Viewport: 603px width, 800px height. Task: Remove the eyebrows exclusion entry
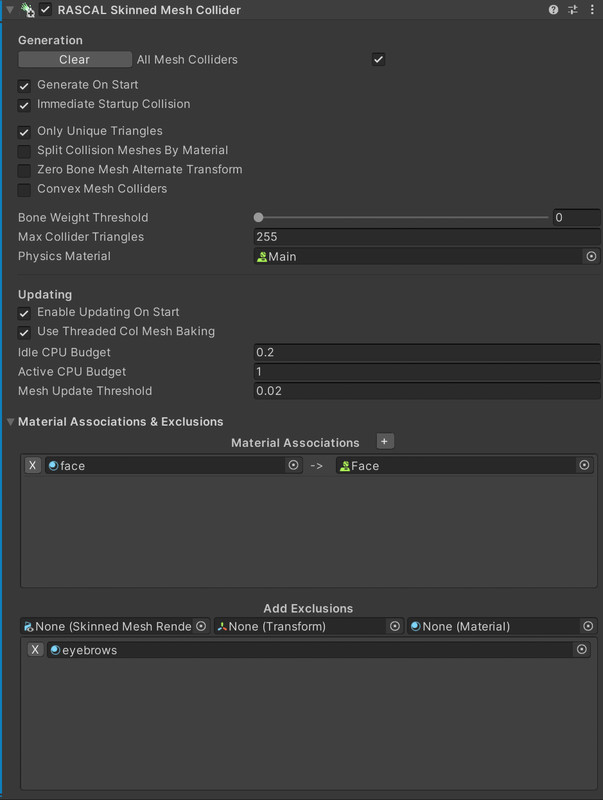click(35, 650)
